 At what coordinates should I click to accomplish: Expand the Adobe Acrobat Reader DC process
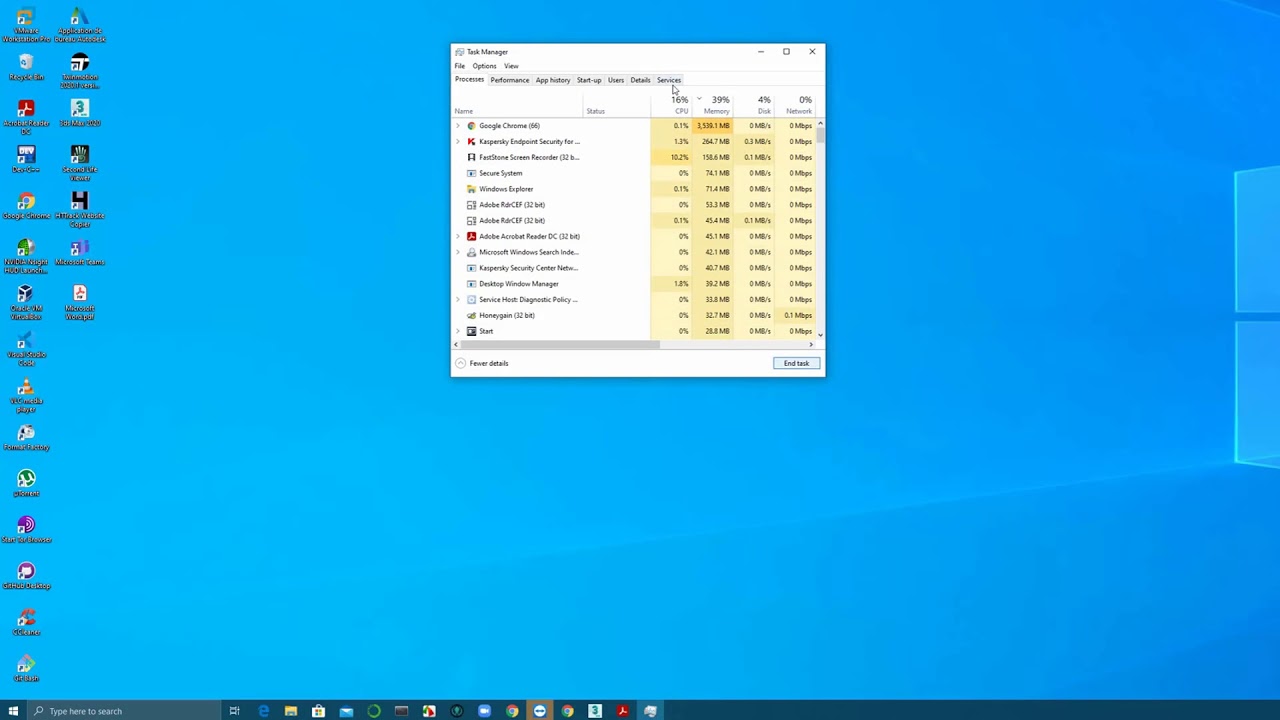[x=458, y=236]
